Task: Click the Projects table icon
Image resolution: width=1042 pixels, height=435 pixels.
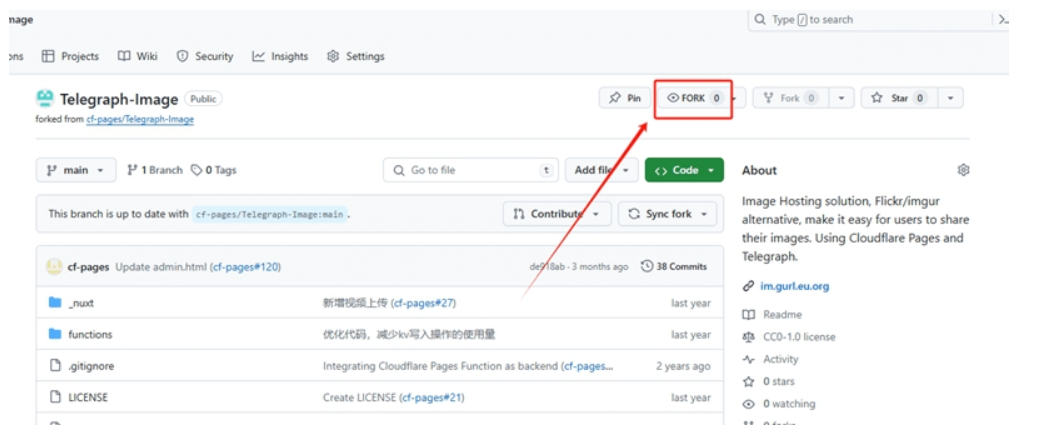Action: (x=48, y=56)
